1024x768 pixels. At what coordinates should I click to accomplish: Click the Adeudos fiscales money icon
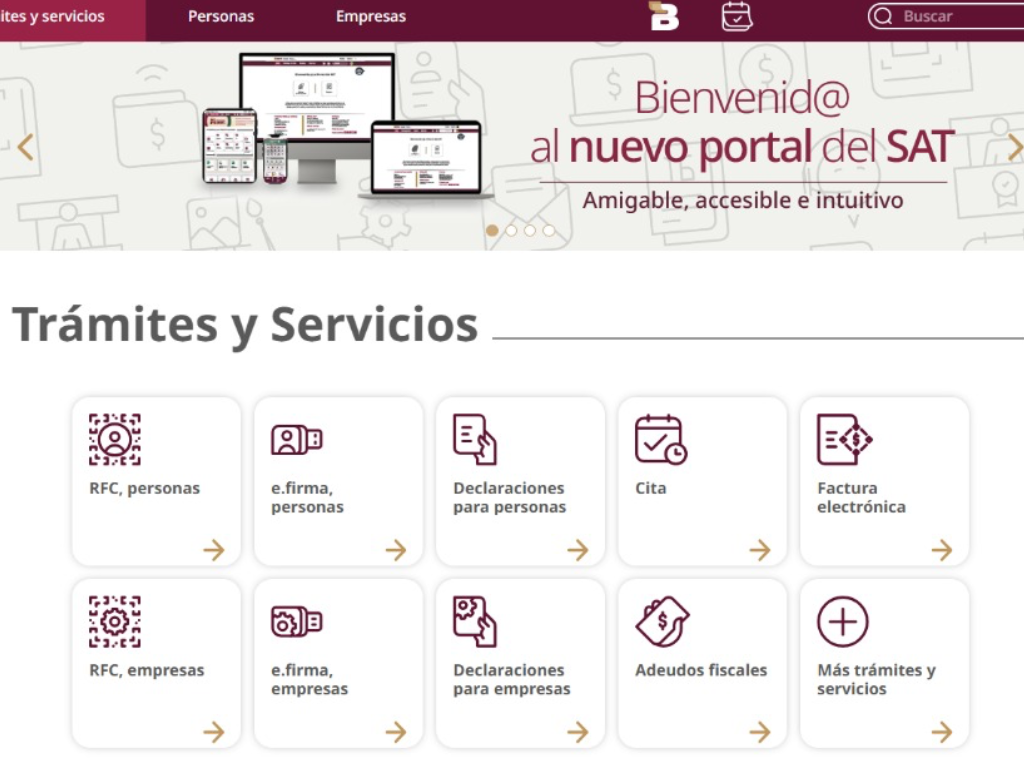click(x=662, y=622)
